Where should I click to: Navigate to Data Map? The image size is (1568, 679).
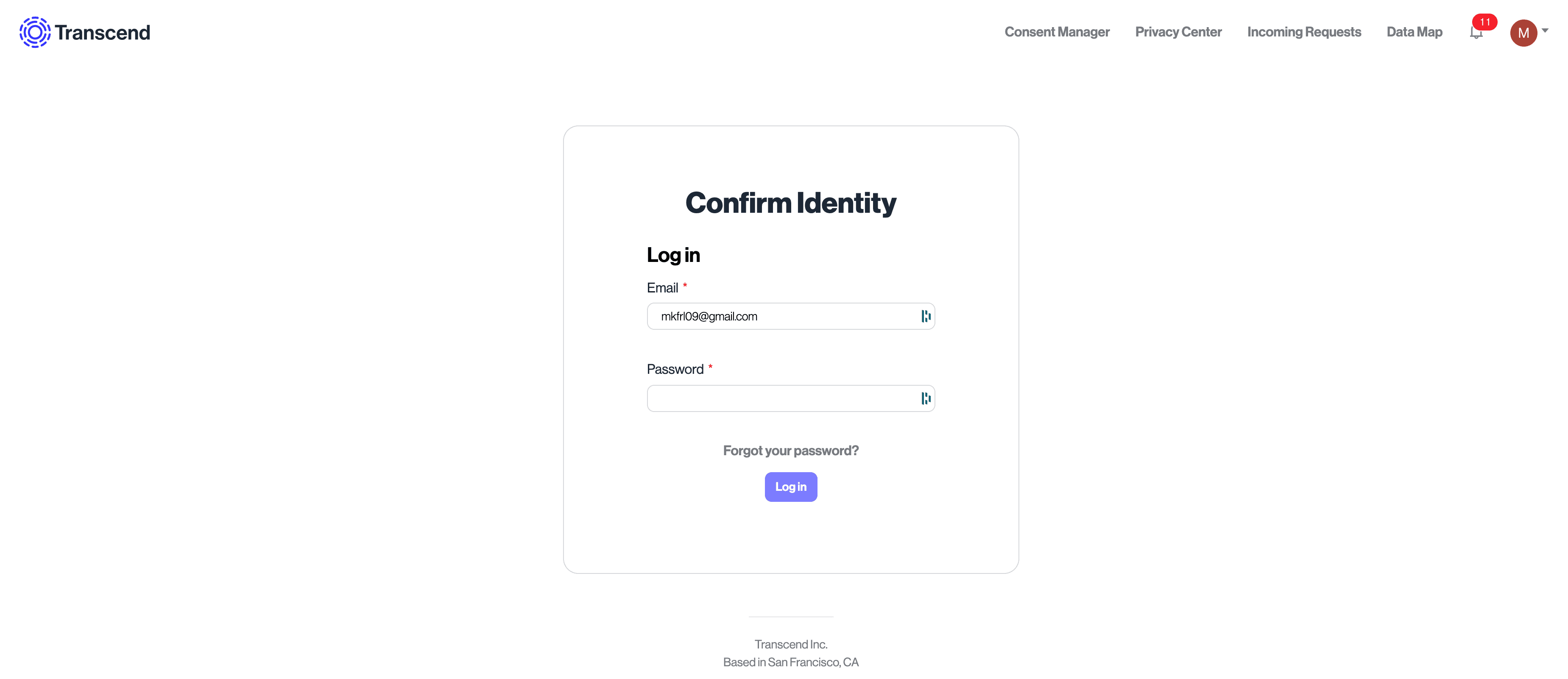point(1414,32)
